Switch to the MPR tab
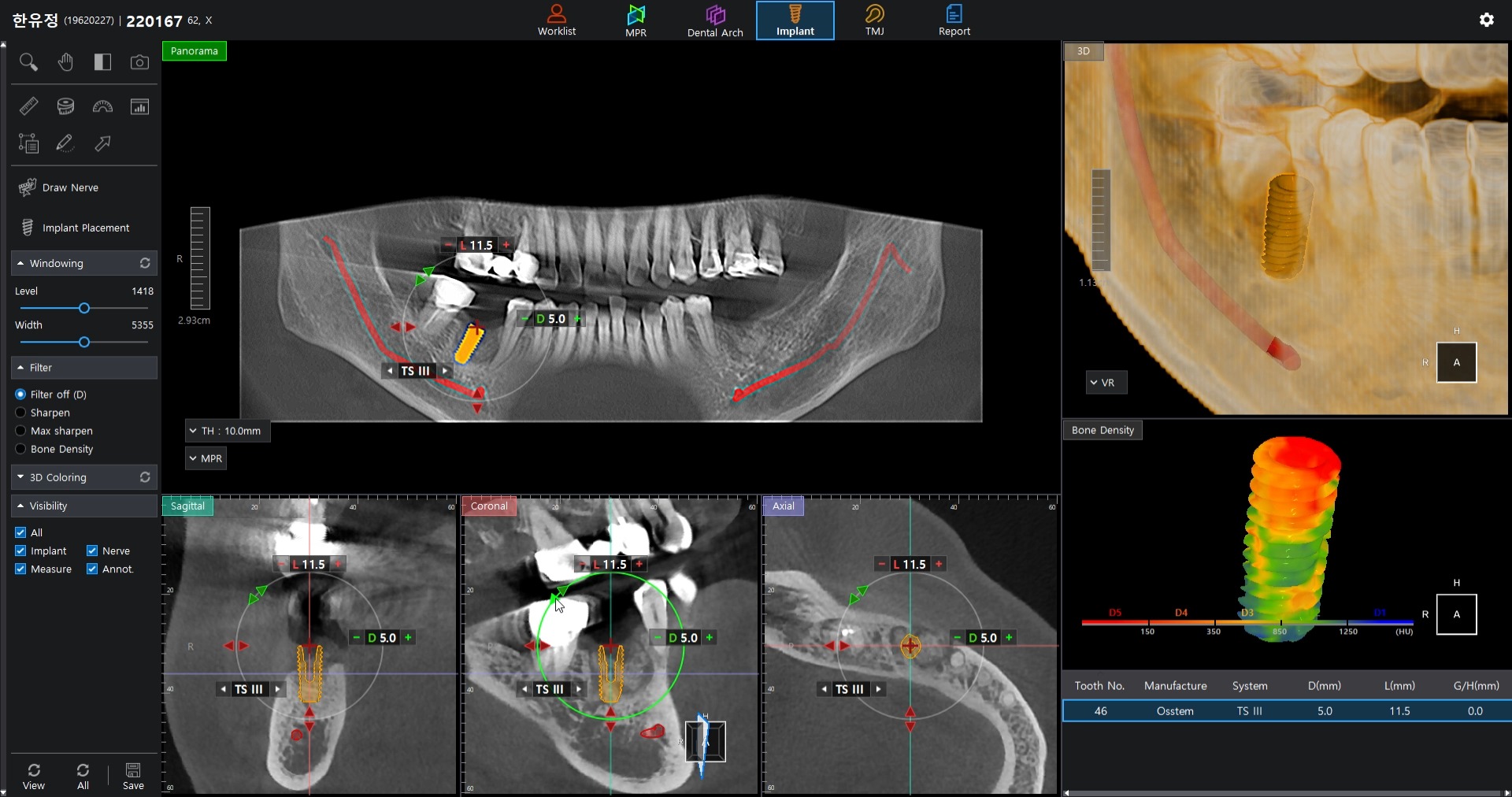This screenshot has width=1512, height=797. coord(636,20)
